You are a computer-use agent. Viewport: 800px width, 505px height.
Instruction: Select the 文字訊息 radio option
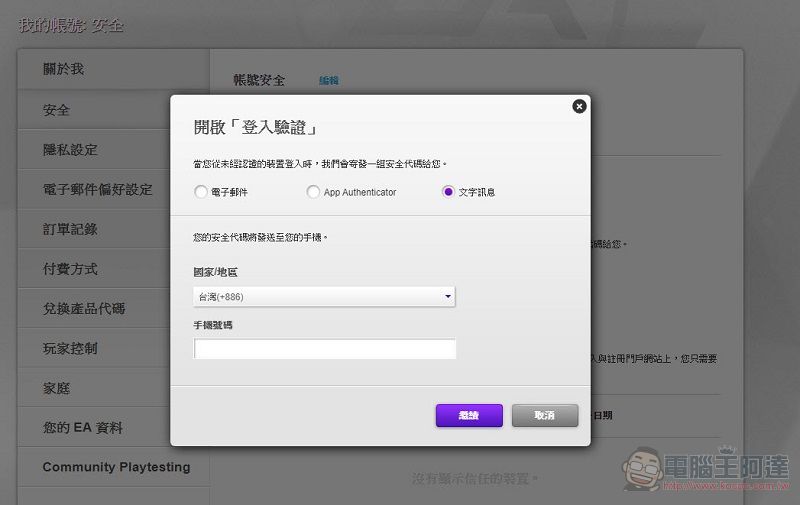coord(448,192)
